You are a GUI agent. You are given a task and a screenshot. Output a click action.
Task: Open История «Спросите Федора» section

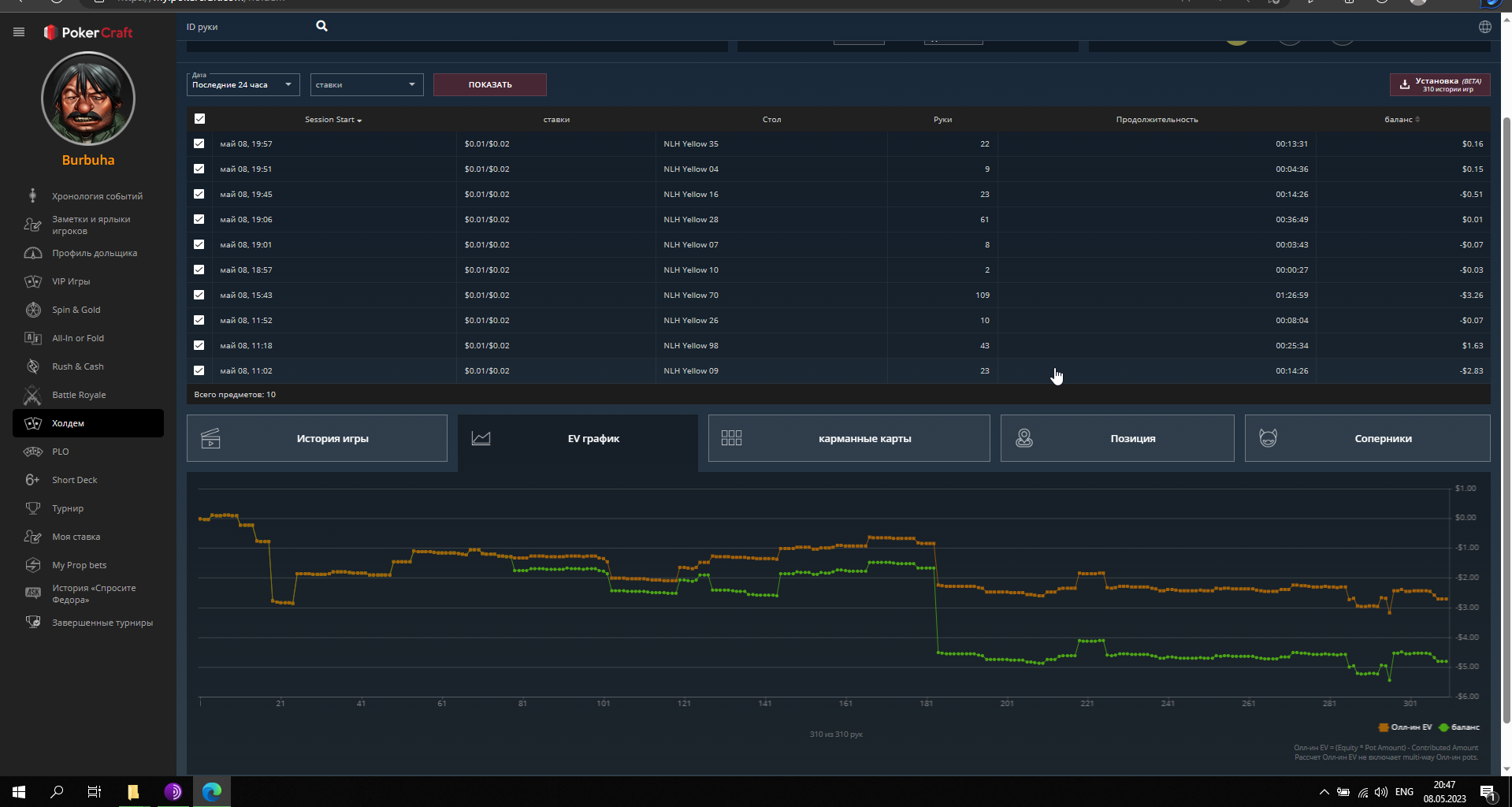(x=88, y=593)
